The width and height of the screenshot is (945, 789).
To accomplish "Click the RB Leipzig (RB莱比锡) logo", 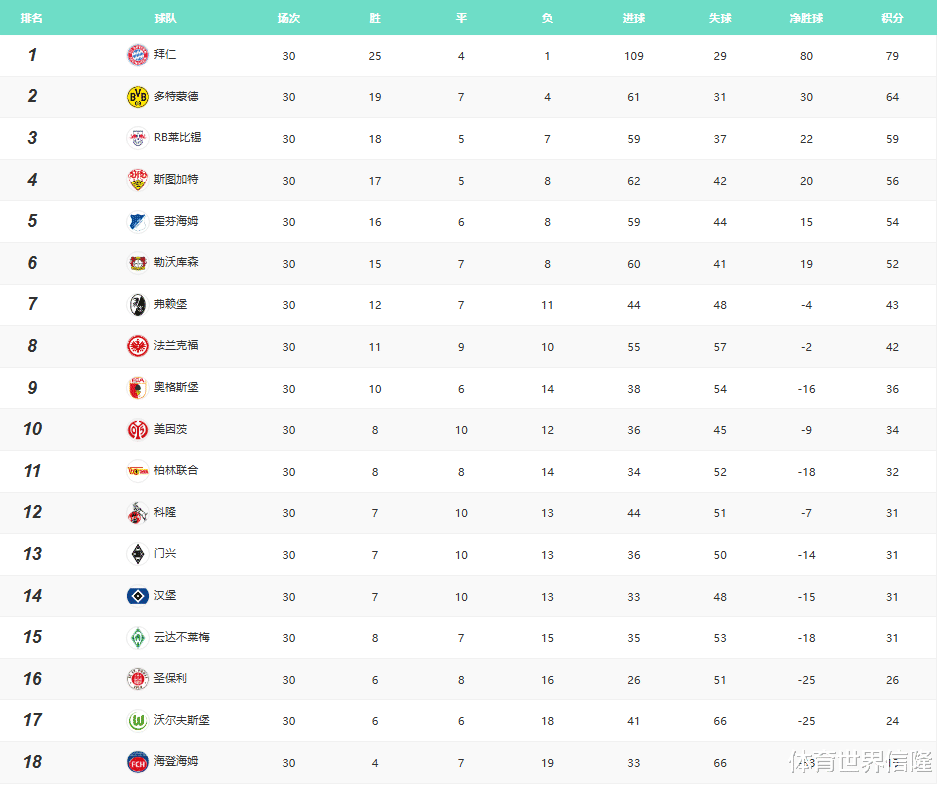I will pyautogui.click(x=137, y=138).
